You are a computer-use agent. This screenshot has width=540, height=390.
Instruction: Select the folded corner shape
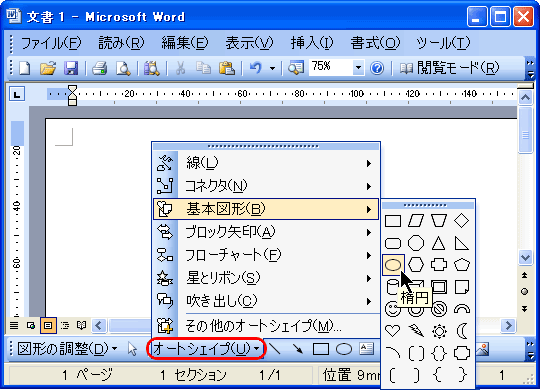pyautogui.click(x=461, y=287)
